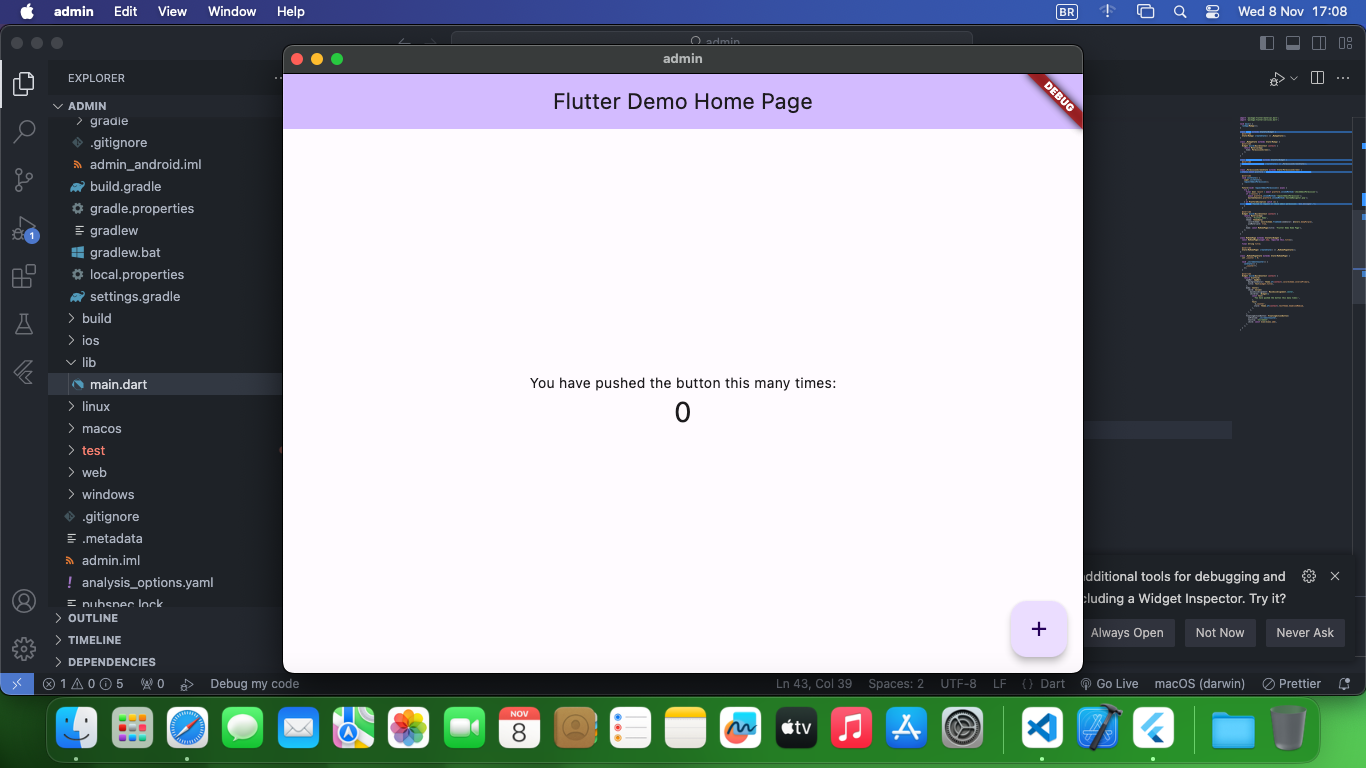The image size is (1366, 768).
Task: Click the forwarded ports indicator in status bar
Action: click(x=152, y=684)
